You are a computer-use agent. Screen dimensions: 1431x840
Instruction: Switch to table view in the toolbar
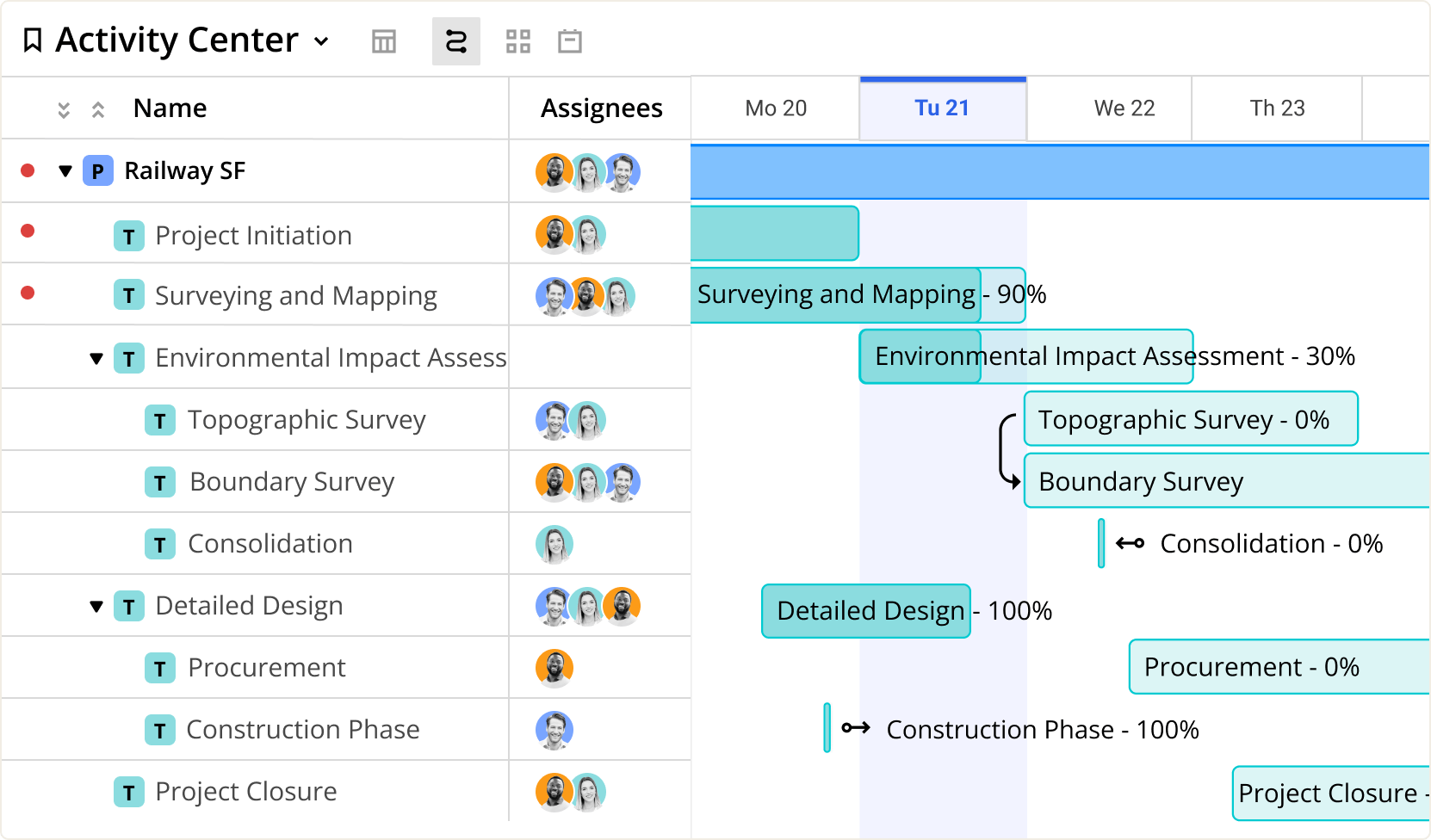(383, 40)
